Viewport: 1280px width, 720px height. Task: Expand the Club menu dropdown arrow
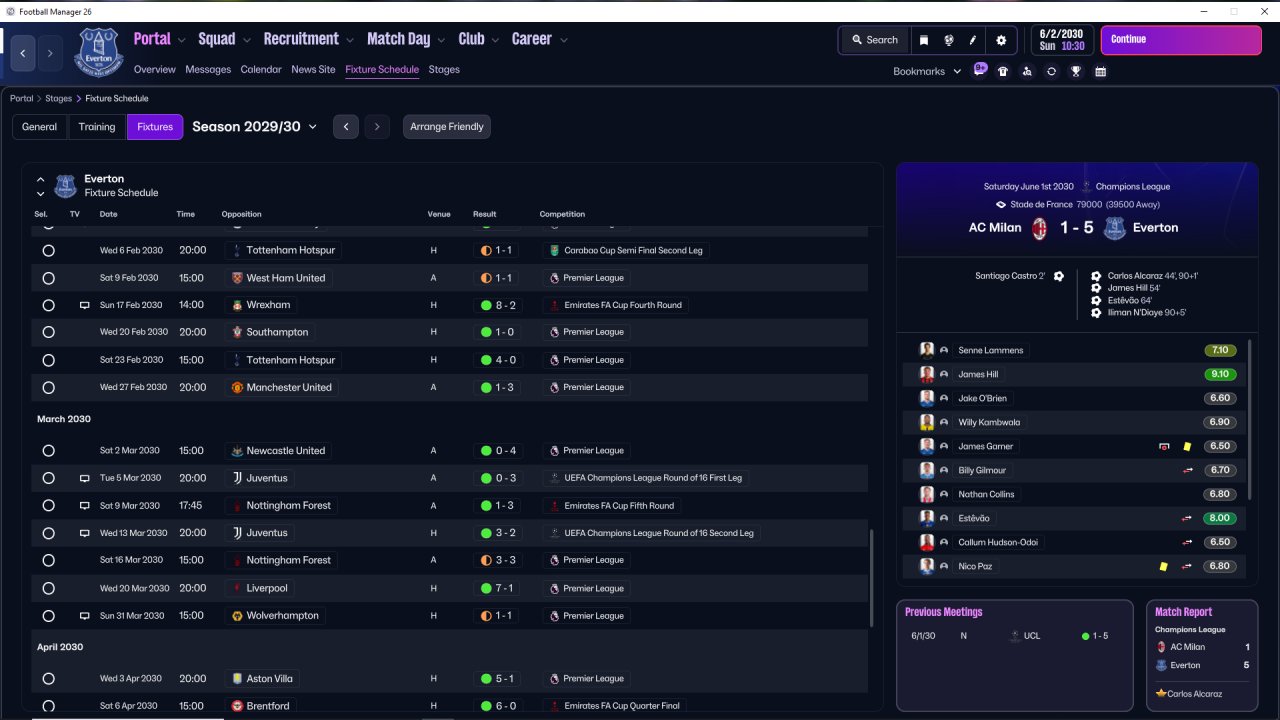coord(495,41)
